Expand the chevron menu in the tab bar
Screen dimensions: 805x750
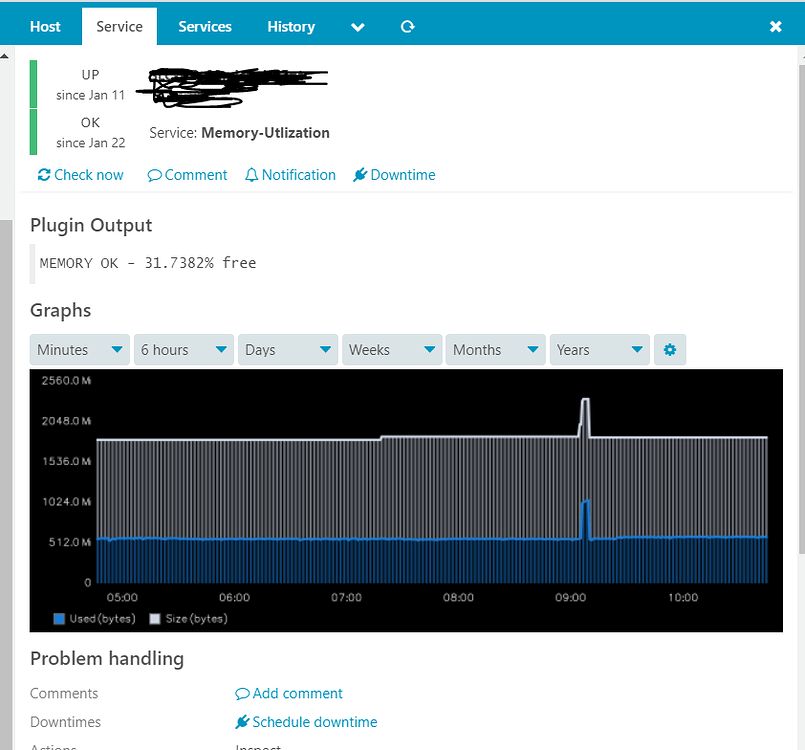pyautogui.click(x=357, y=26)
